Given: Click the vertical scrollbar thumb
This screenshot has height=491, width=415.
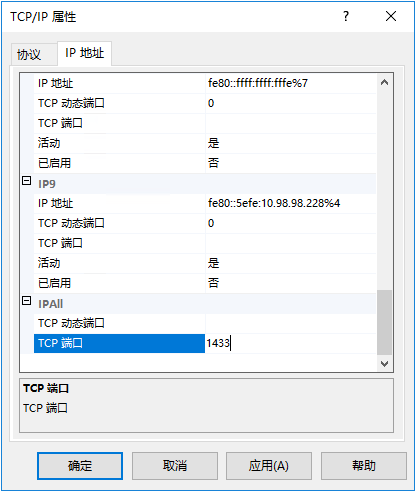Looking at the screenshot, I should (384, 322).
